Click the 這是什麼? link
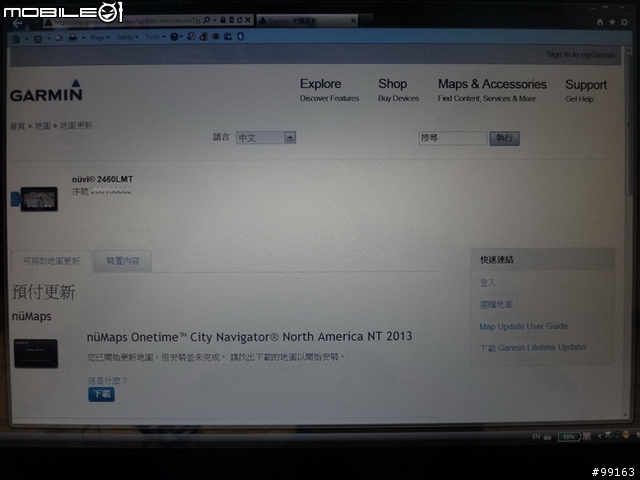Screen dimensions: 640x480 107,381
